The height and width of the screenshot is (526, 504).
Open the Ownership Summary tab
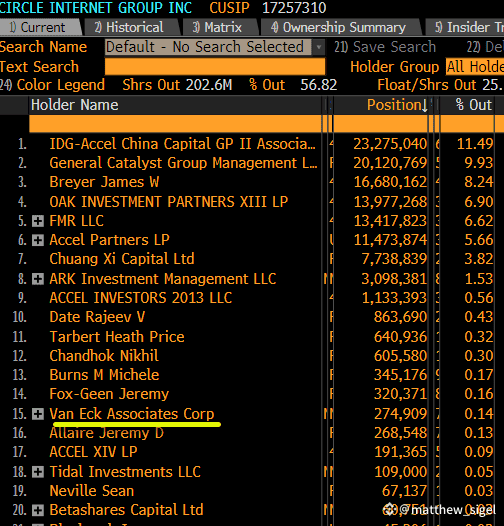point(340,27)
